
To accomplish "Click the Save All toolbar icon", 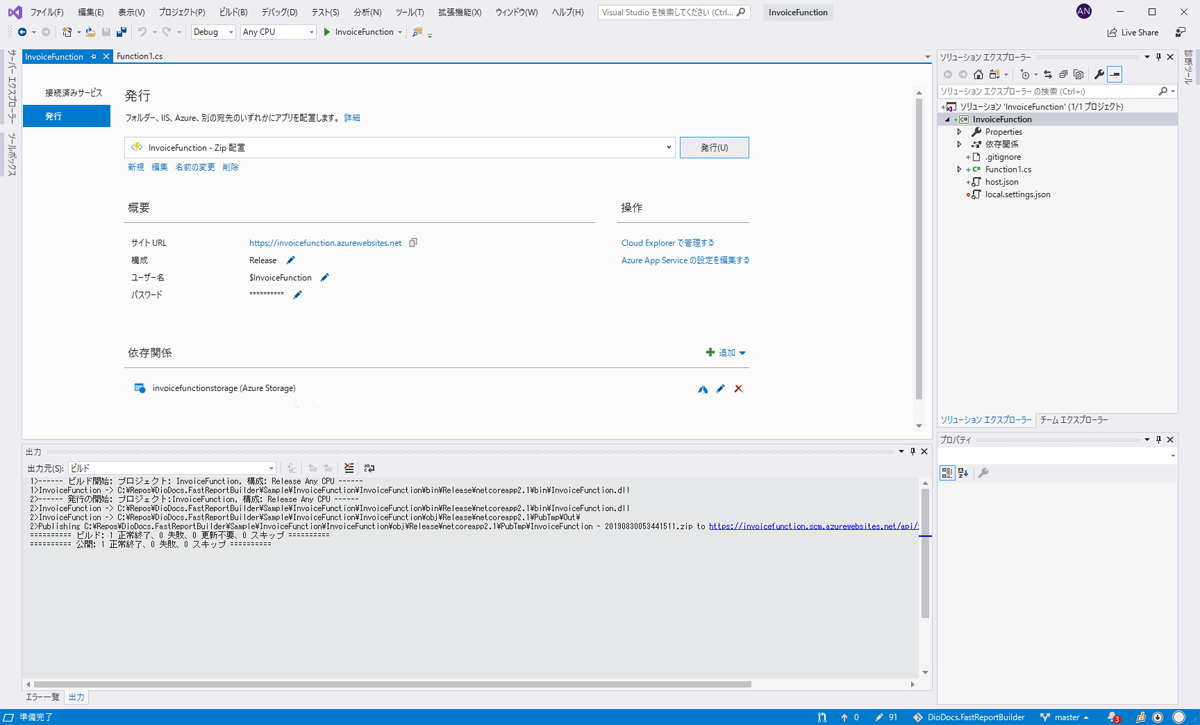I will tap(120, 32).
